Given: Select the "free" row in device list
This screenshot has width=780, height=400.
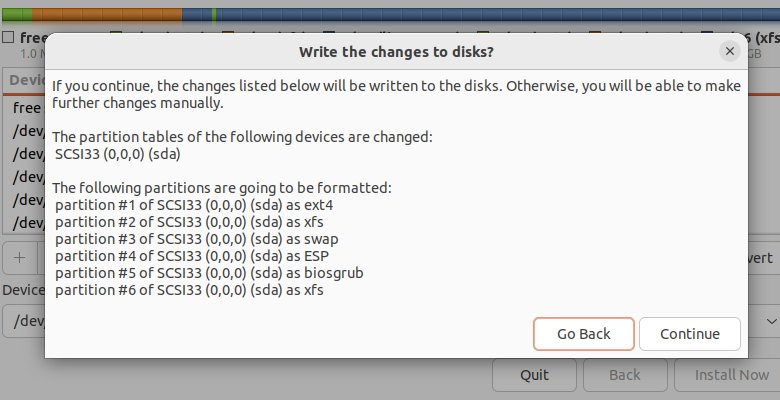Looking at the screenshot, I should point(25,107).
